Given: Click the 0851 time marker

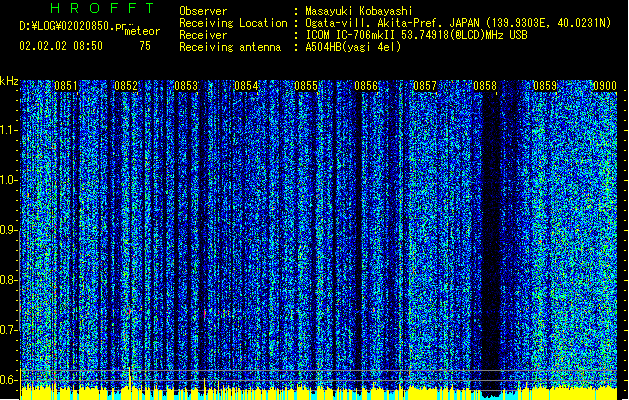Looking at the screenshot, I should pos(66,86).
